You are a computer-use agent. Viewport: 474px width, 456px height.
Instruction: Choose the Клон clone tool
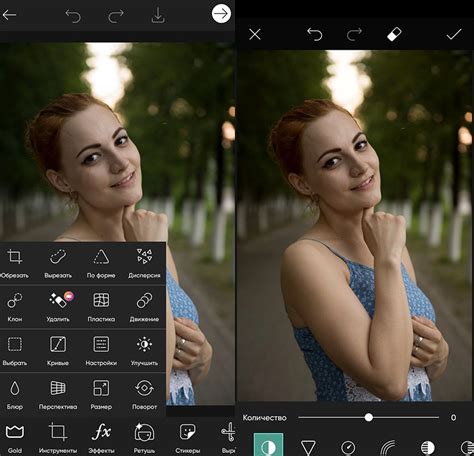(x=15, y=307)
